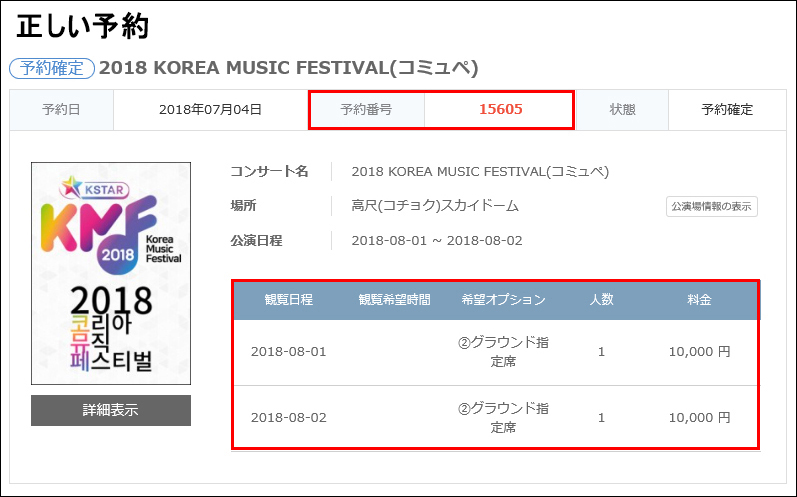Click the 高尺(コチョク)スカイドーム venue text

(x=435, y=206)
